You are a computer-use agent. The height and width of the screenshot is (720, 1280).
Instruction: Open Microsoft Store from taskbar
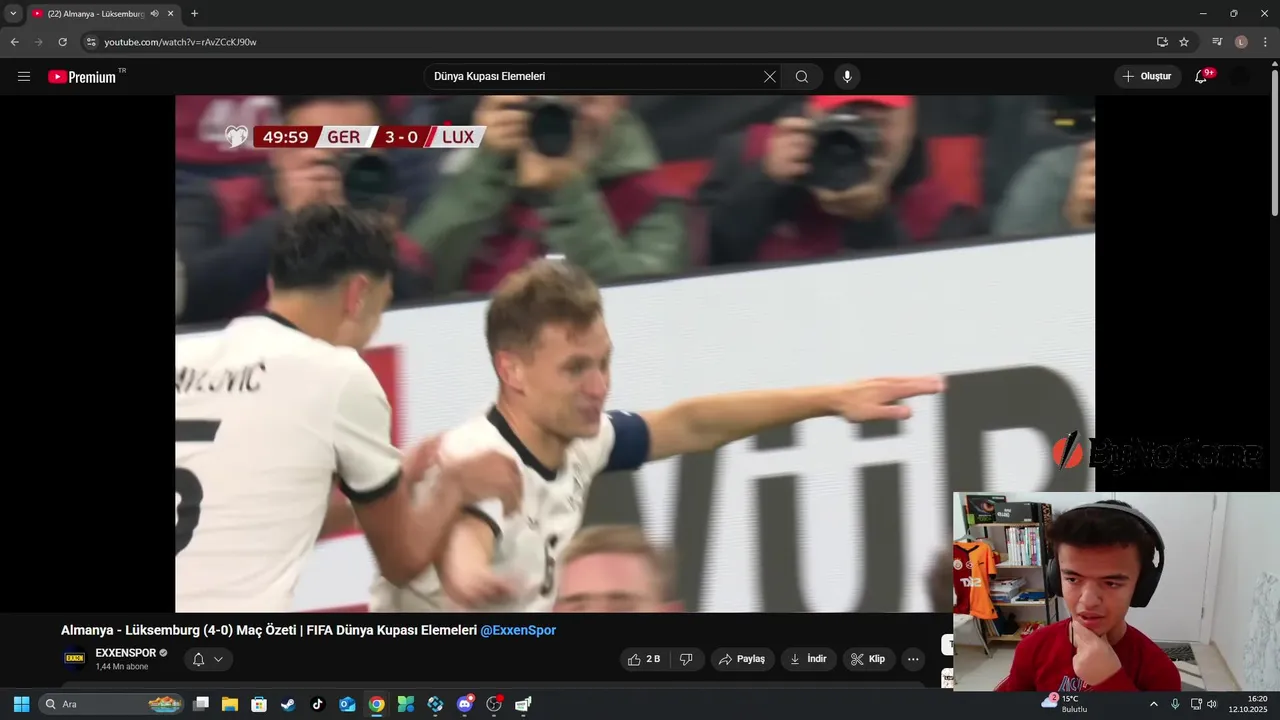click(x=259, y=704)
